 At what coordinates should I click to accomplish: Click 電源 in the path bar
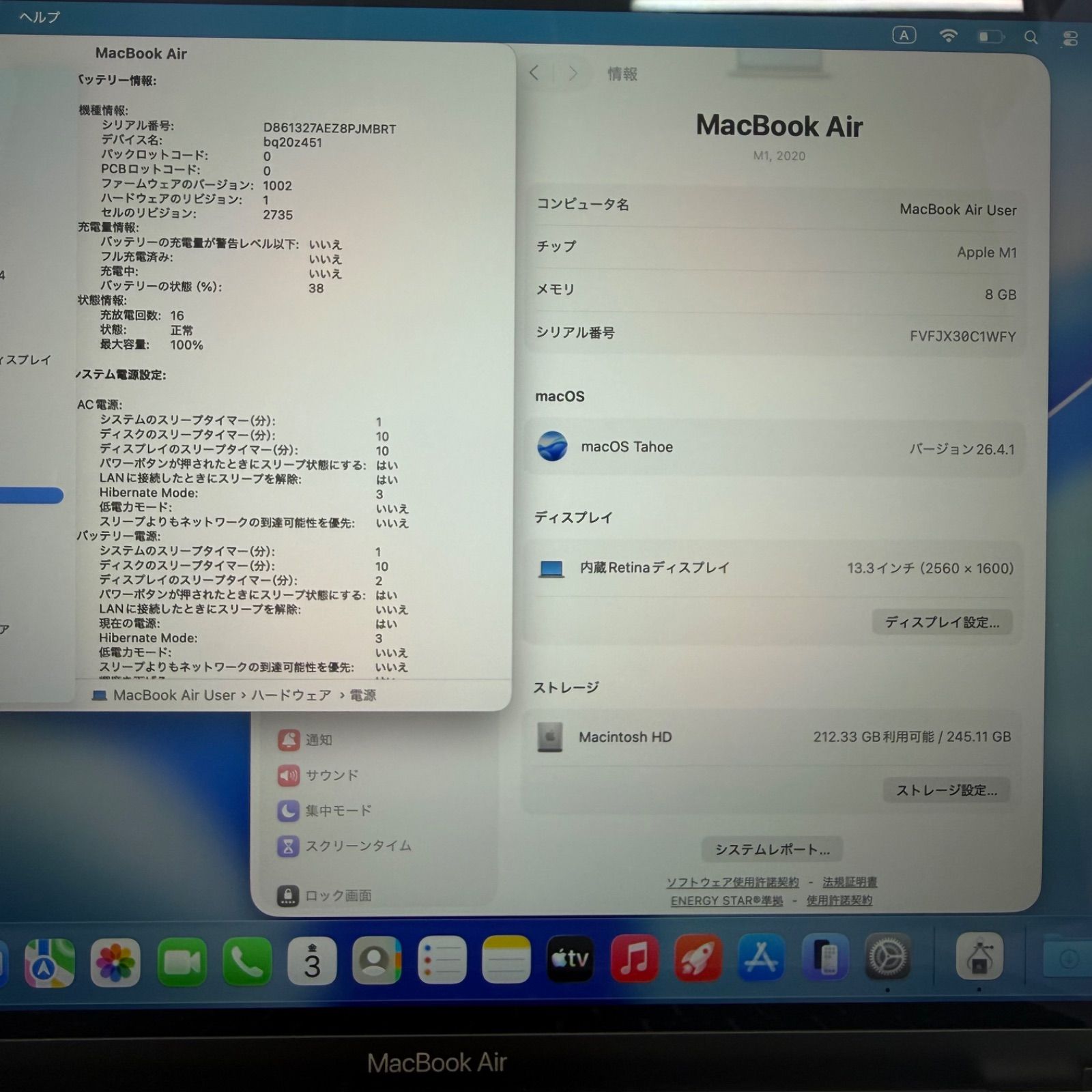363,695
